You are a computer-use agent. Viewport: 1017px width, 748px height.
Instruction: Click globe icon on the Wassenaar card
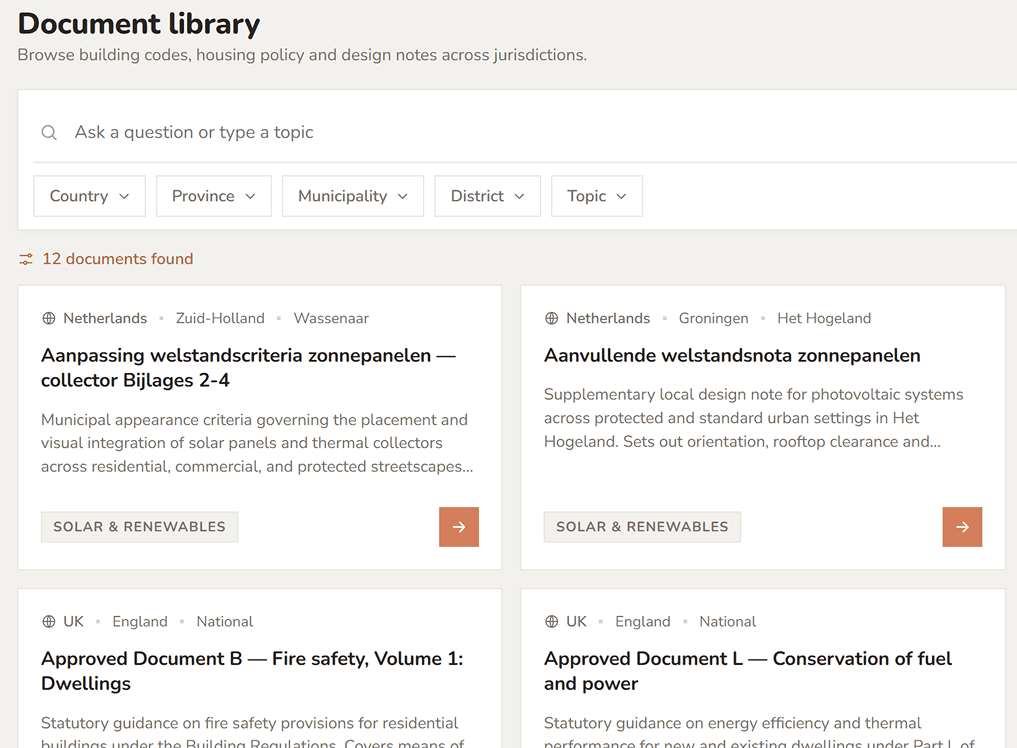pyautogui.click(x=49, y=319)
